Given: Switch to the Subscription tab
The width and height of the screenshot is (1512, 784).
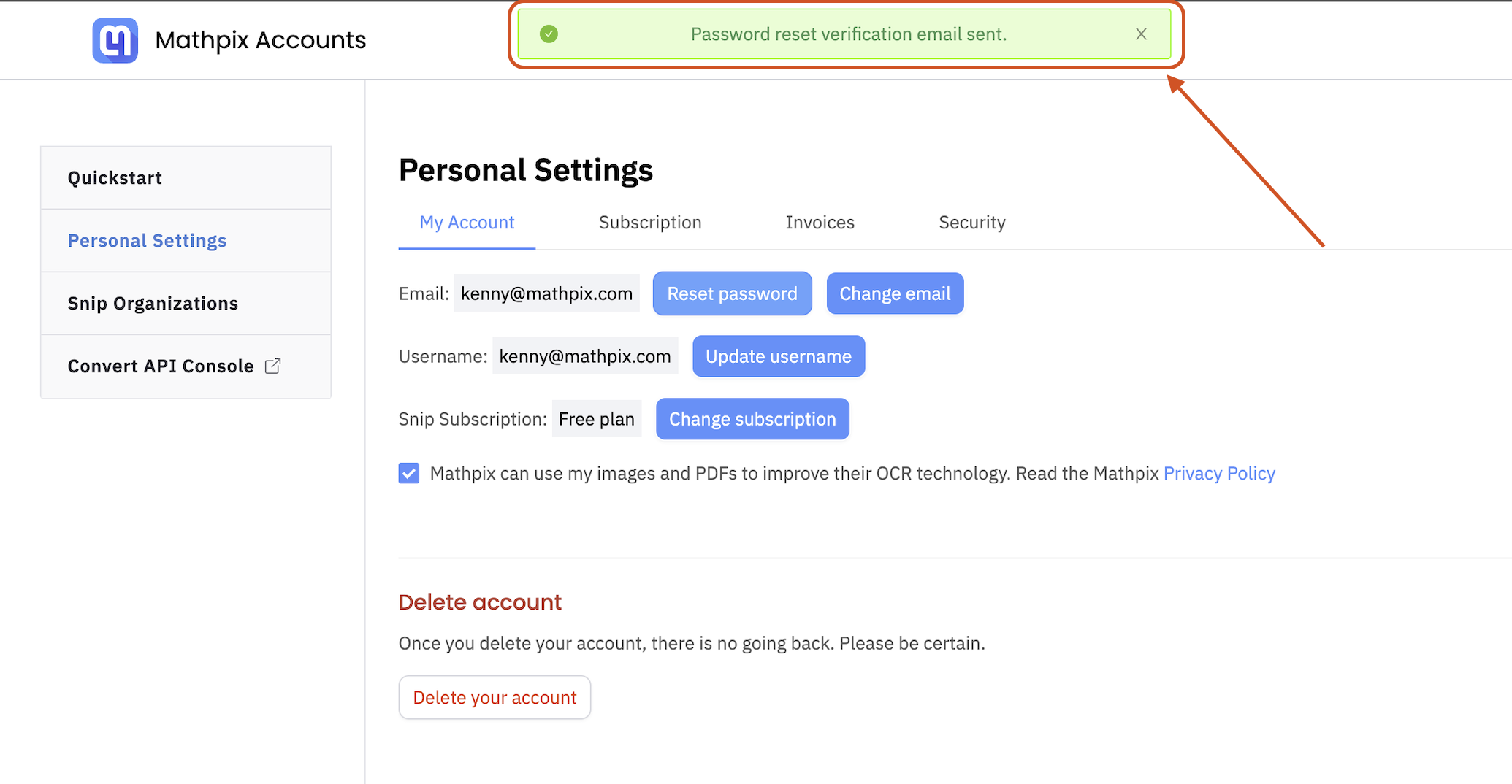Looking at the screenshot, I should coord(650,223).
